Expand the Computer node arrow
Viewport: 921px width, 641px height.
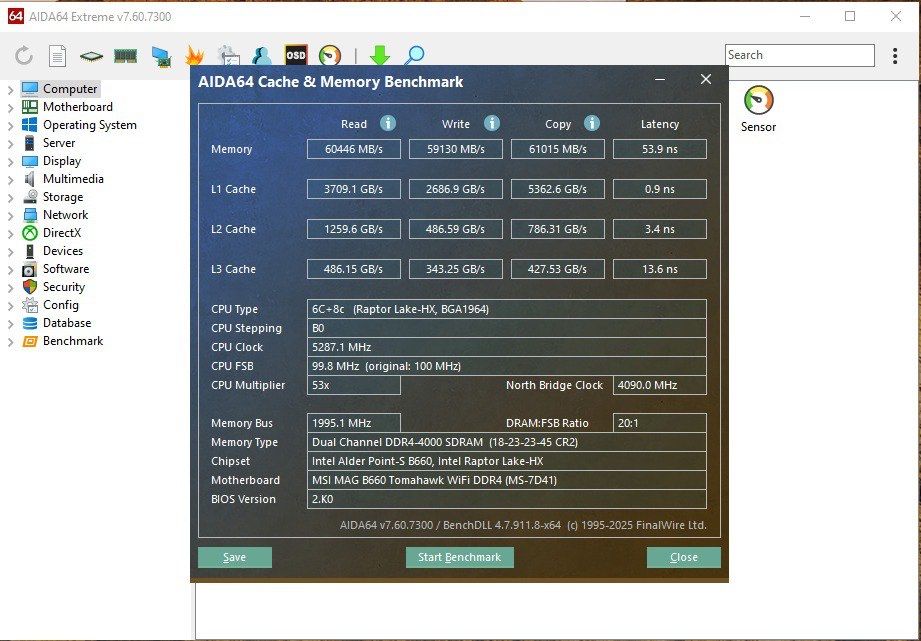click(x=11, y=89)
